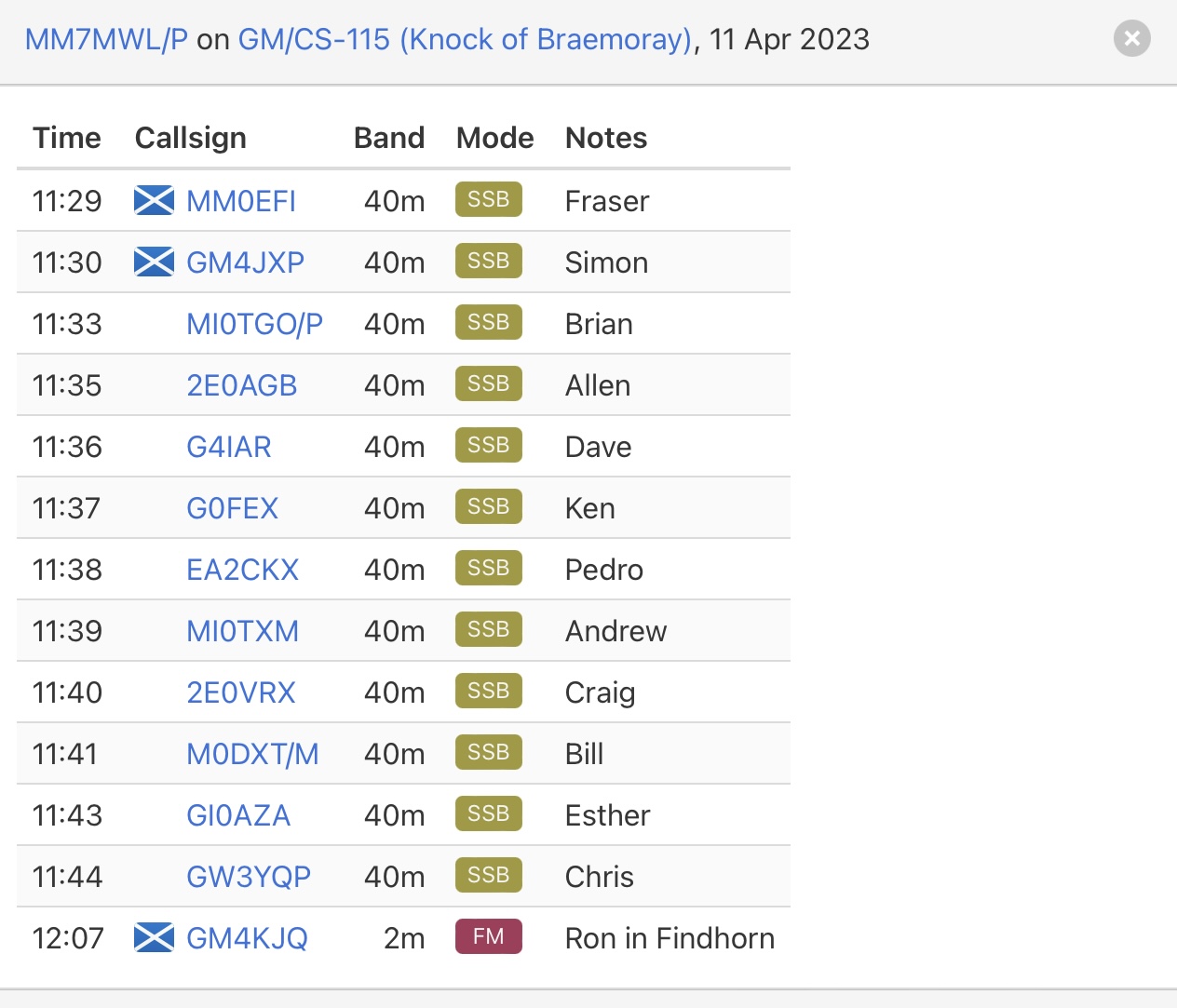The image size is (1177, 1008).
Task: Open callsign MI0TGO/P link
Action: click(x=254, y=324)
